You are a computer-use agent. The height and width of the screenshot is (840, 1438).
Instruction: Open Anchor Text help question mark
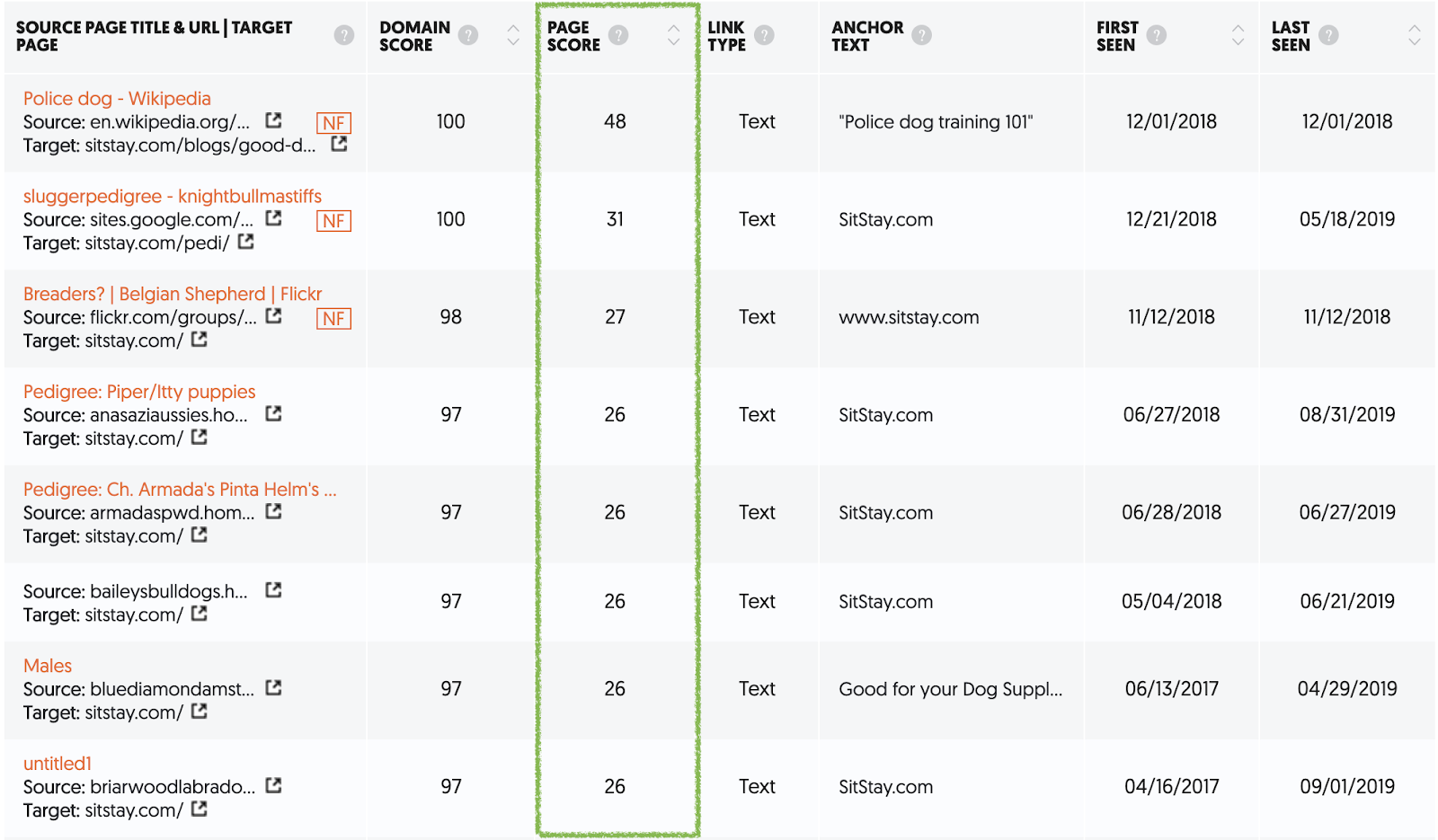coord(921,35)
